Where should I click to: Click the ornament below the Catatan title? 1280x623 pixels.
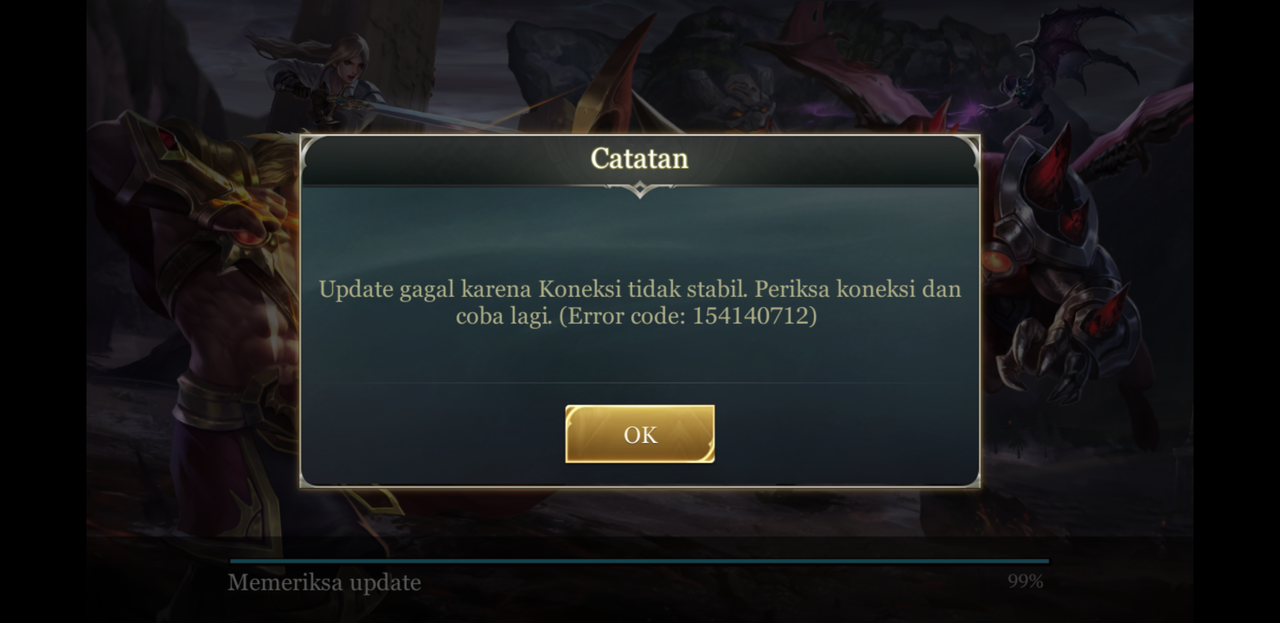[640, 188]
